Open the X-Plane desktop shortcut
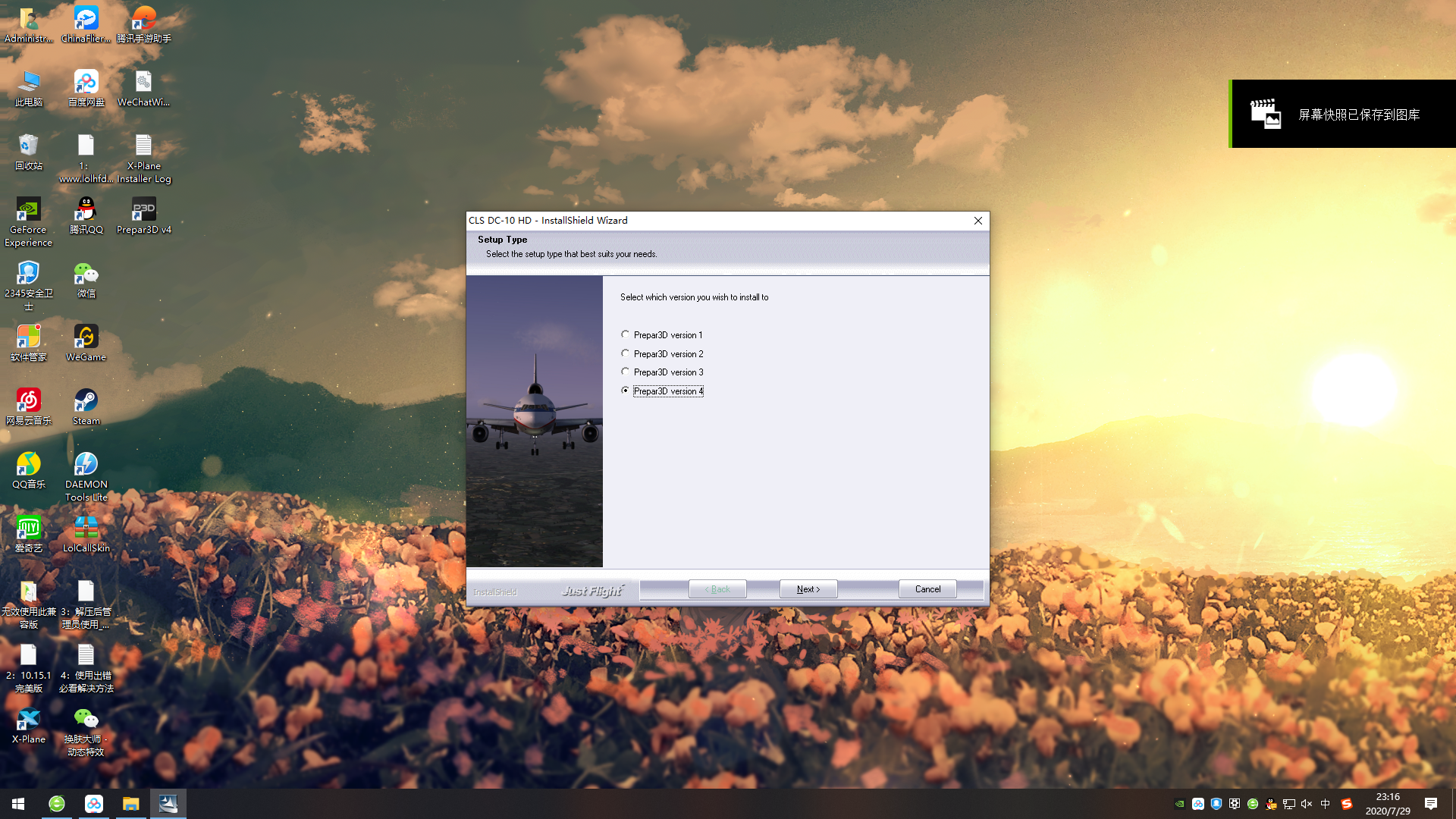Viewport: 1456px width, 819px height. [28, 726]
